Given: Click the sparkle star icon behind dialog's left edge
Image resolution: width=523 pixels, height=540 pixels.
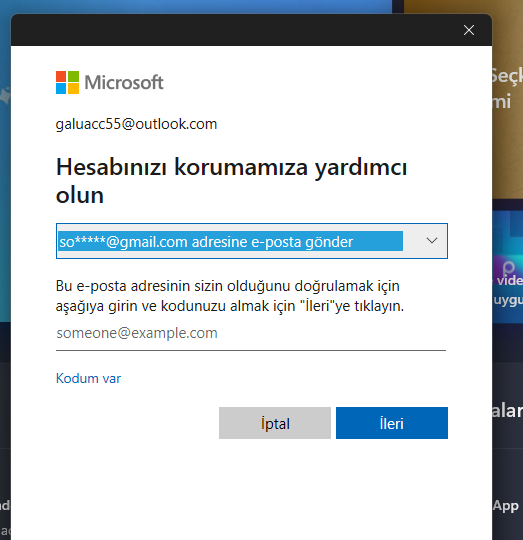Looking at the screenshot, I should (5, 96).
